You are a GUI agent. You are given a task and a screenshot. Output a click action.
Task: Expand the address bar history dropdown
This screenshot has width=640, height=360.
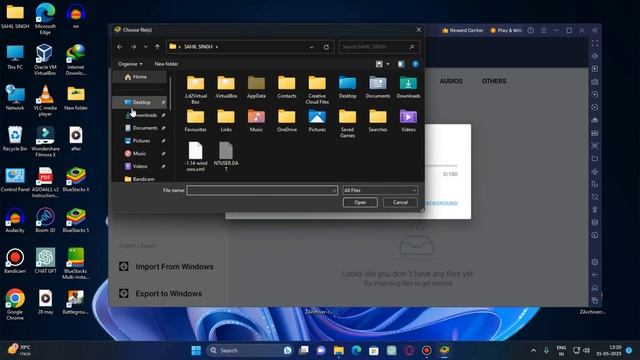tap(311, 47)
